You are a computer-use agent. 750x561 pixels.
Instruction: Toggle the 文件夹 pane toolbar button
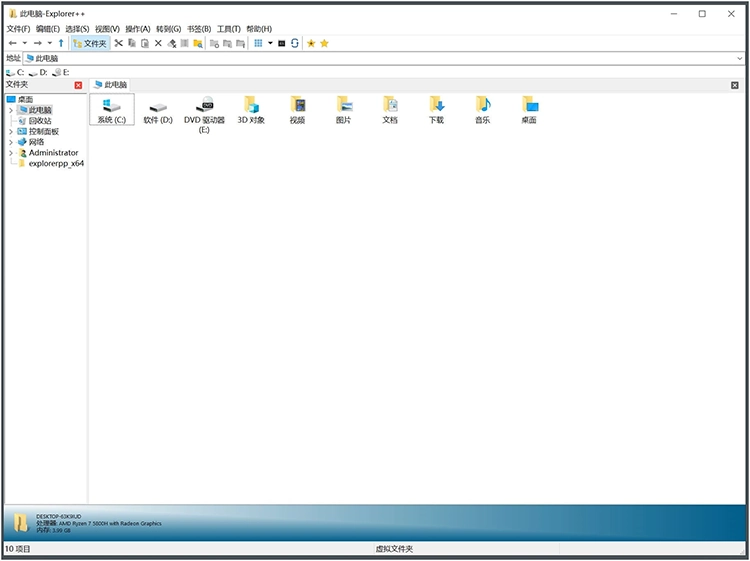tap(90, 43)
